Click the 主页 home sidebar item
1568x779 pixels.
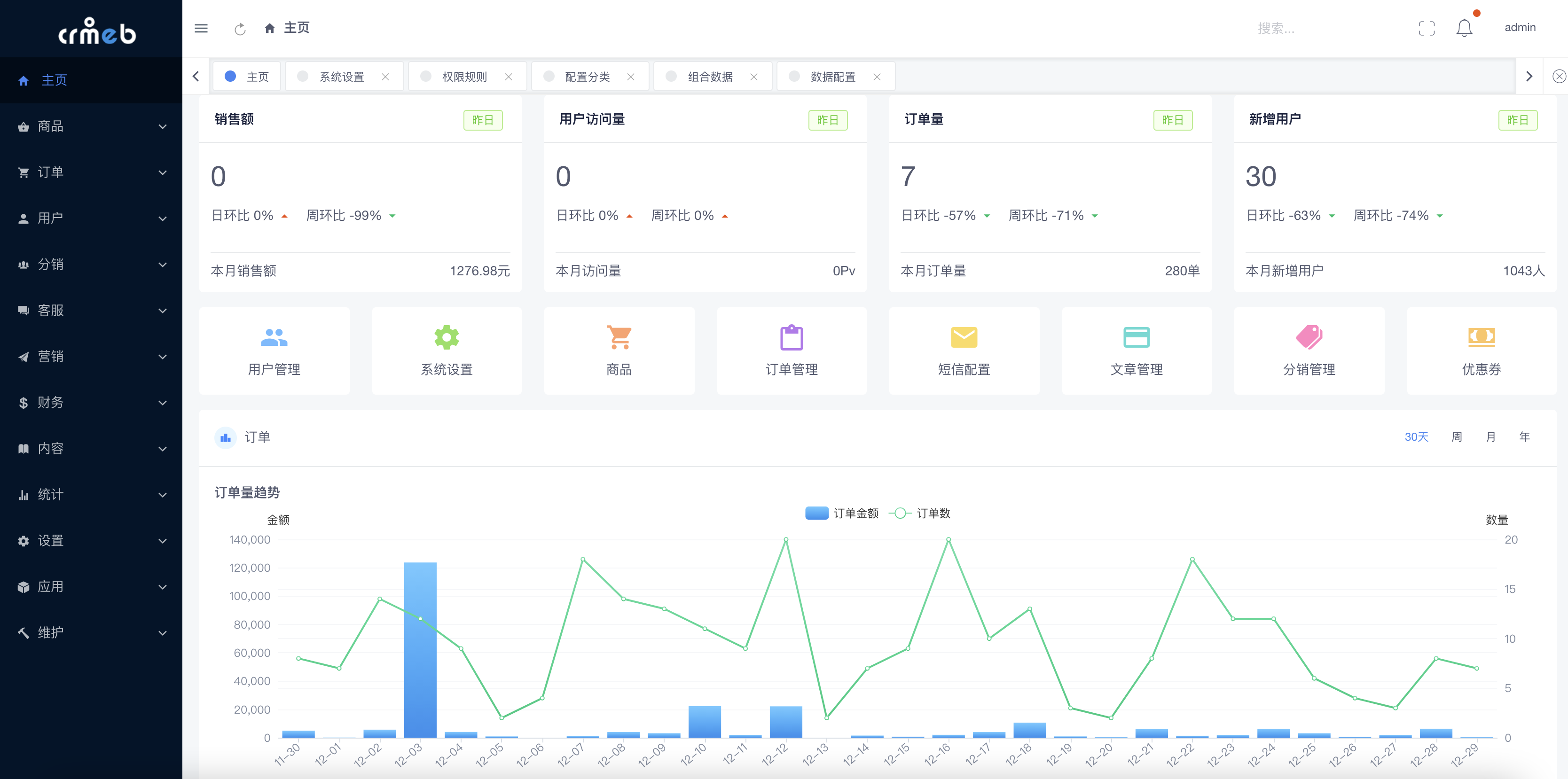[x=91, y=80]
